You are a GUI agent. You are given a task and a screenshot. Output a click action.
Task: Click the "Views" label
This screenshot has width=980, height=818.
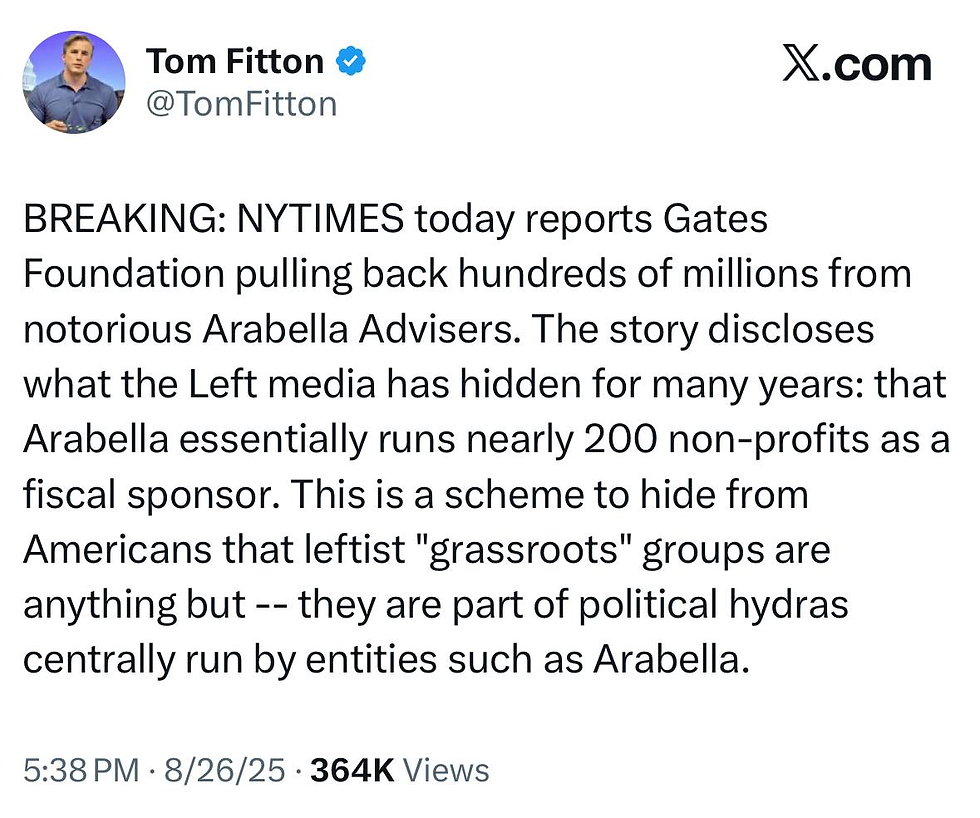pos(447,770)
